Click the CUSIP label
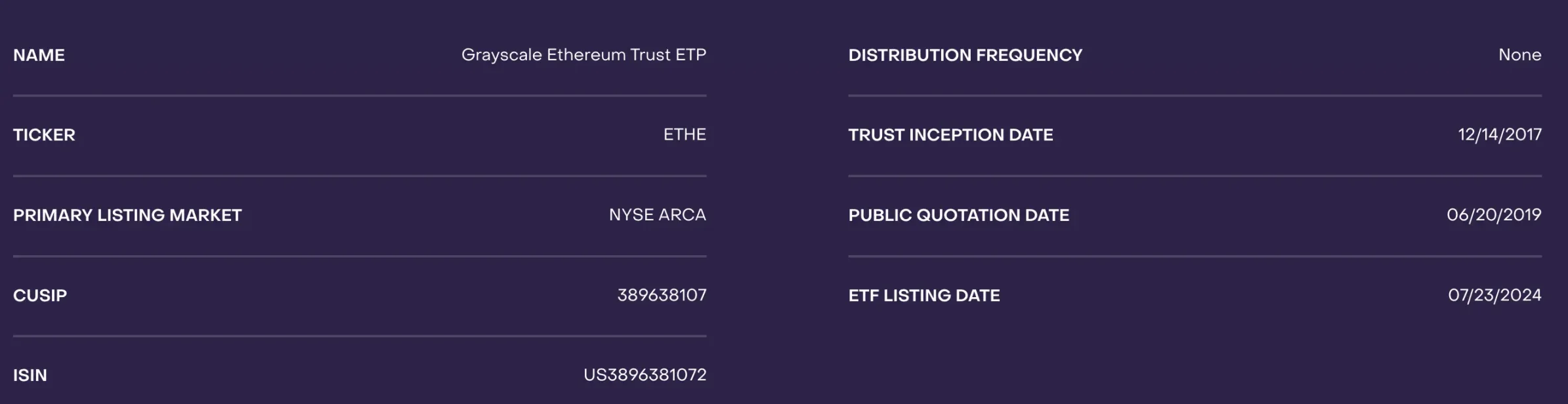1568x404 pixels. pyautogui.click(x=40, y=296)
